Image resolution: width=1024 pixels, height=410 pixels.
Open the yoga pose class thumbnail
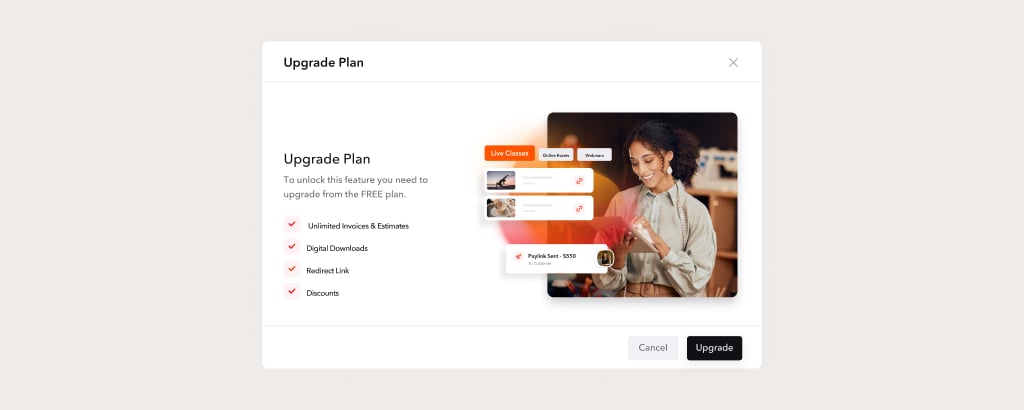[x=501, y=180]
